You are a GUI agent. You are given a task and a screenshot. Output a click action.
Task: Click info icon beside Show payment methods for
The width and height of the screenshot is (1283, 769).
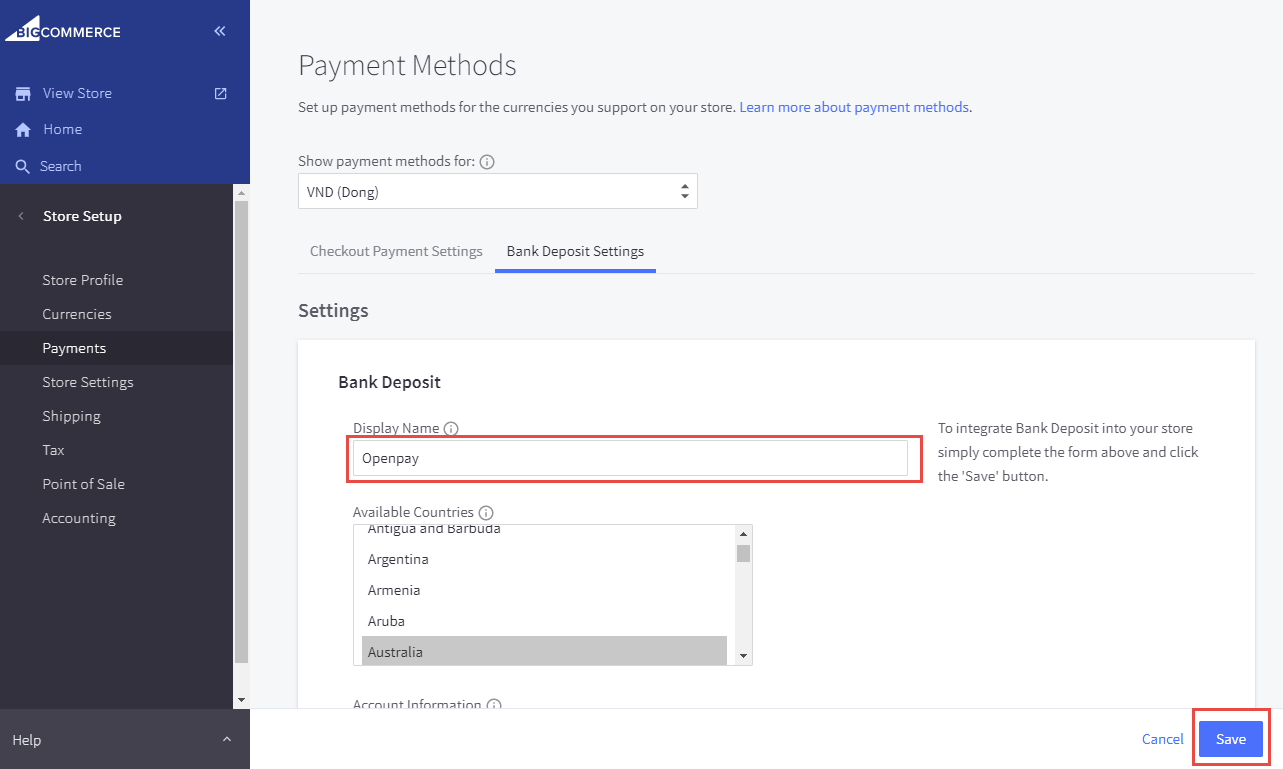pyautogui.click(x=487, y=161)
